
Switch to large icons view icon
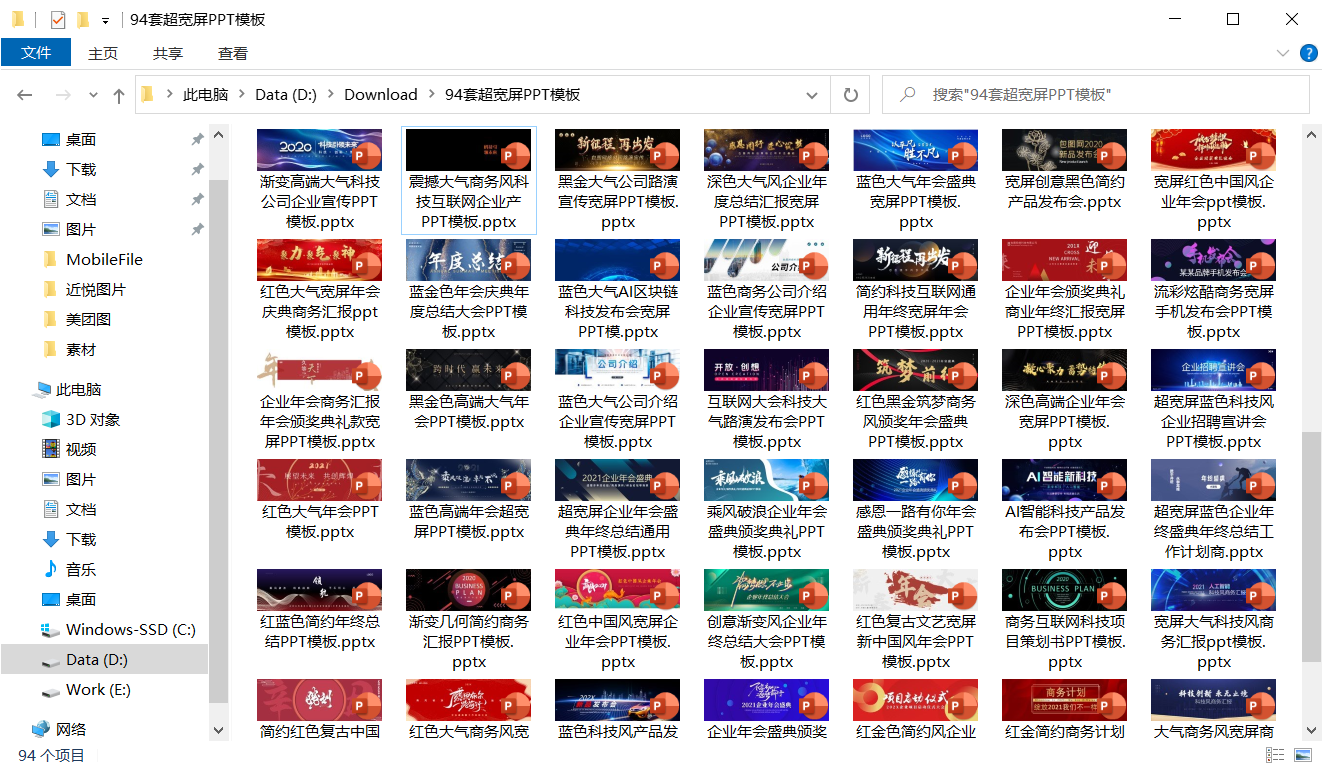(1303, 755)
